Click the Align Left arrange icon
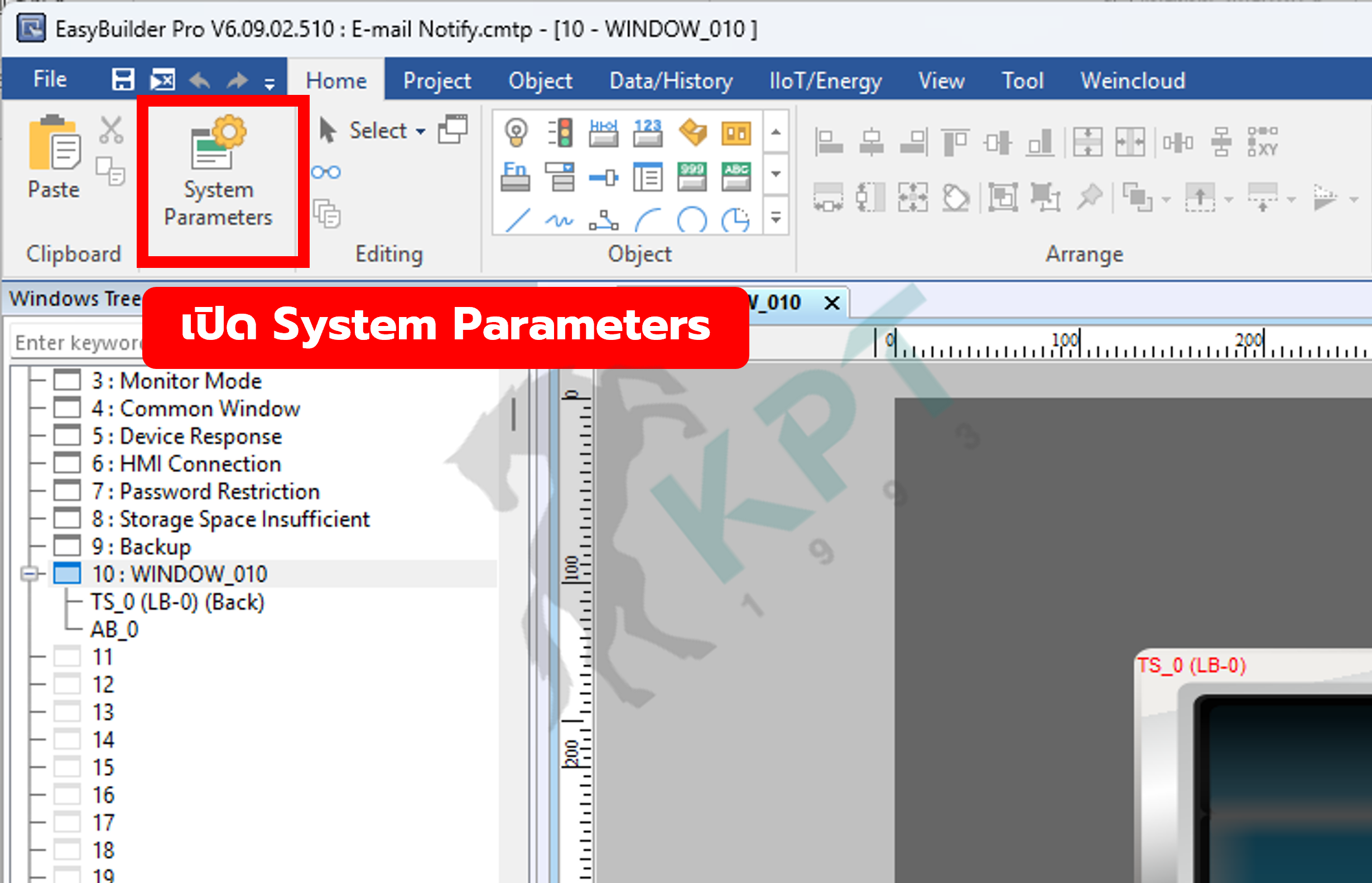 (828, 142)
